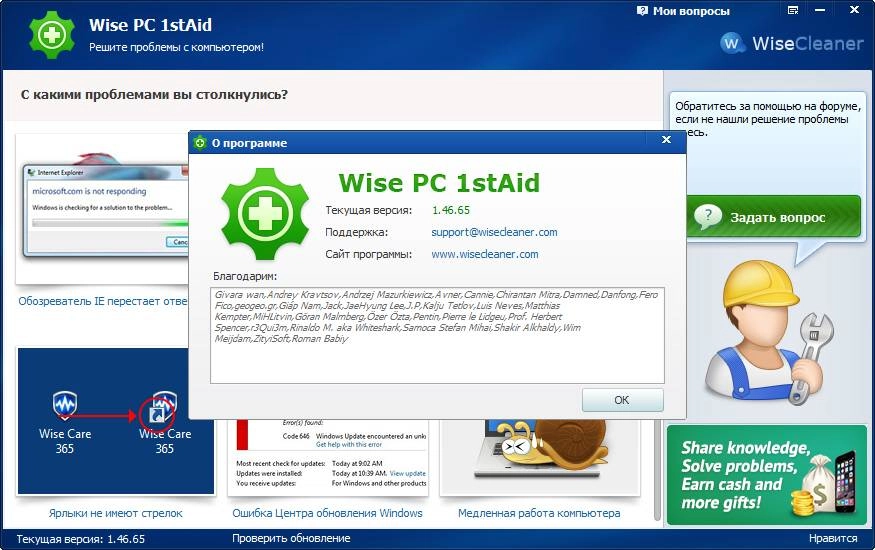Click the Windows Update error thumbnail

pos(328,456)
